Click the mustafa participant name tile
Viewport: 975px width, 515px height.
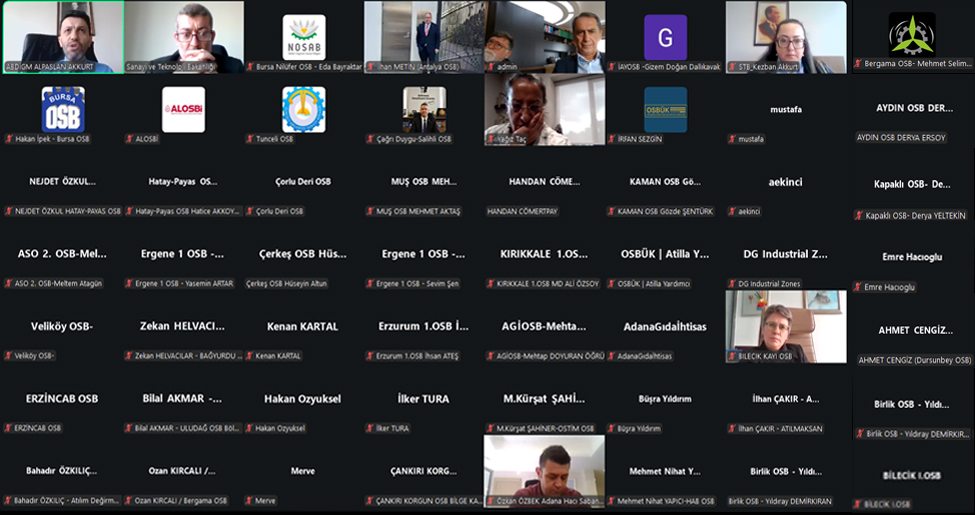785,110
